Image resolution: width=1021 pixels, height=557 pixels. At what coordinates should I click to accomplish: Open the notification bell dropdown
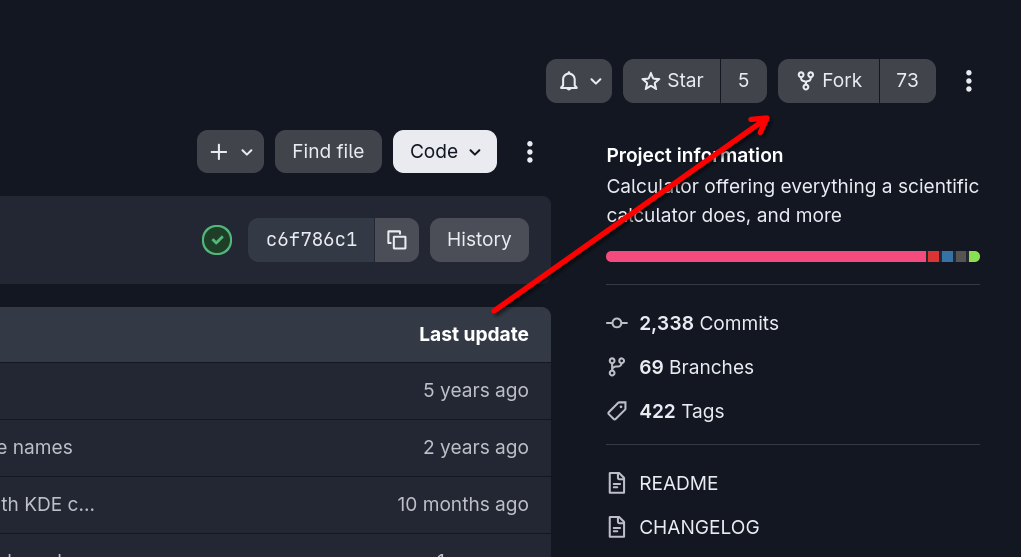pyautogui.click(x=579, y=81)
